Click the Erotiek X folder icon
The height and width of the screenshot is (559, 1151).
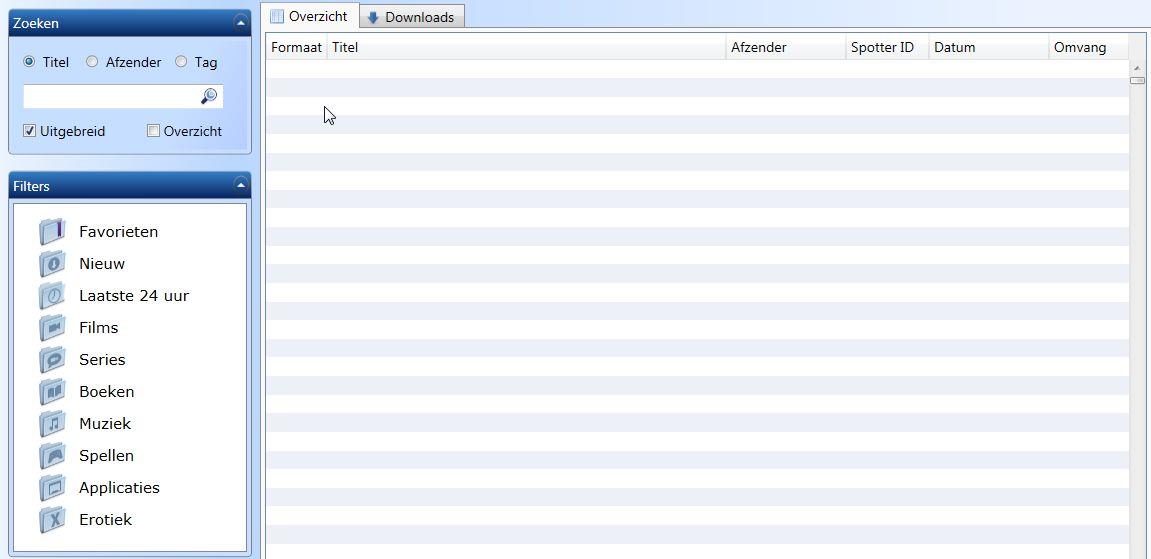tap(52, 519)
